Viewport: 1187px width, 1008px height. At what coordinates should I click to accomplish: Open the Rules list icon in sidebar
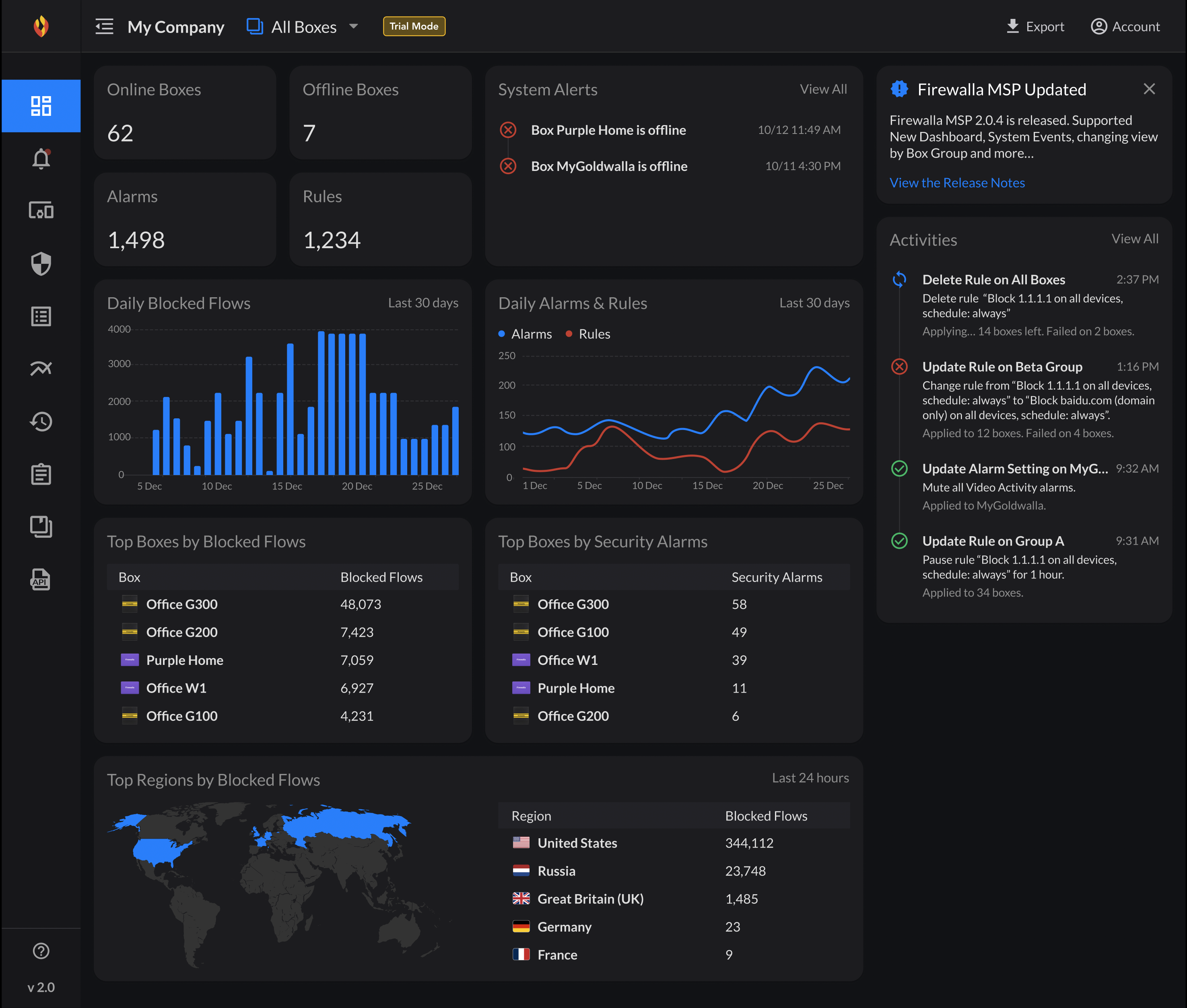[41, 316]
